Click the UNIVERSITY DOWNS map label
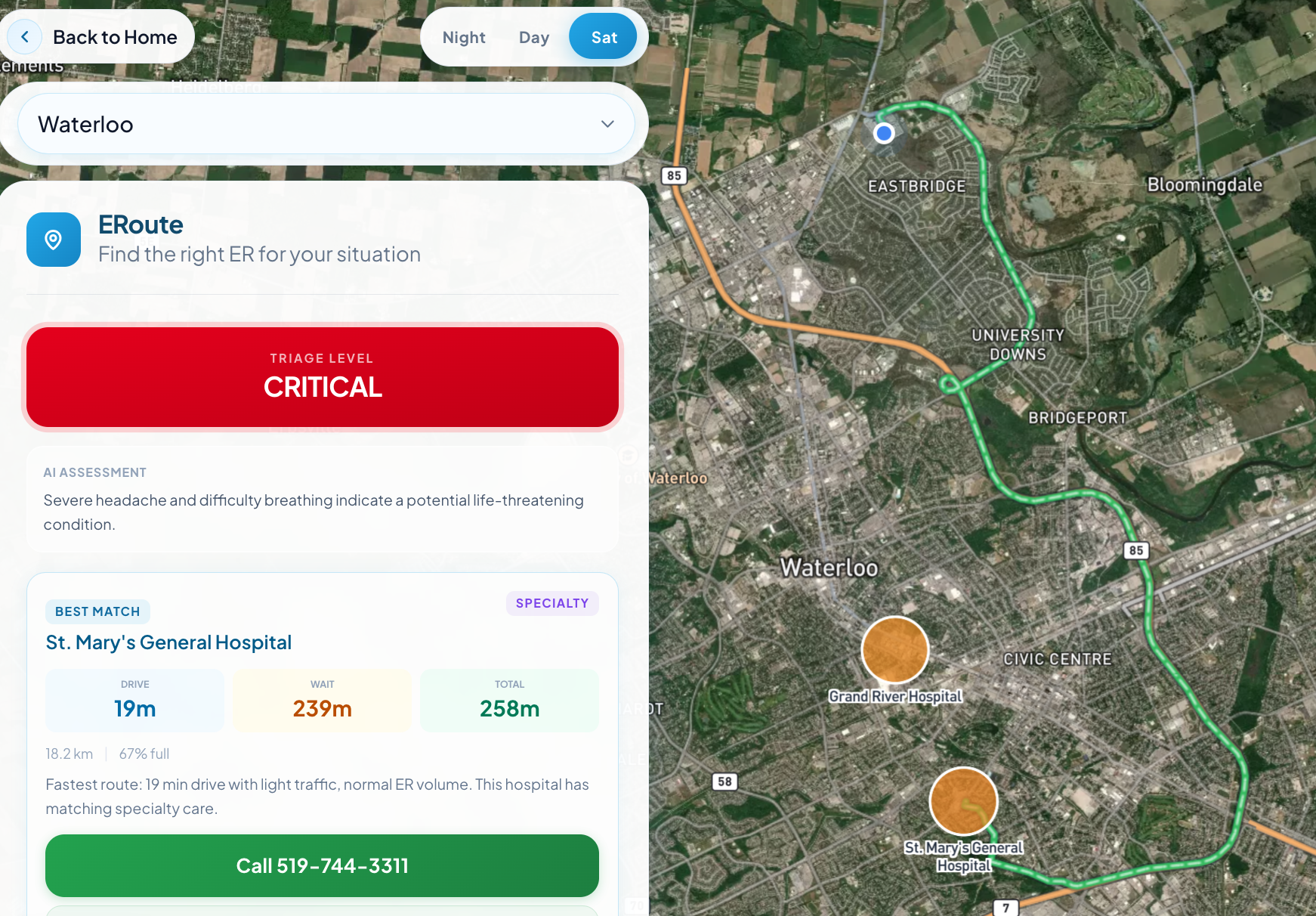Viewport: 1316px width, 916px height. (x=1018, y=345)
